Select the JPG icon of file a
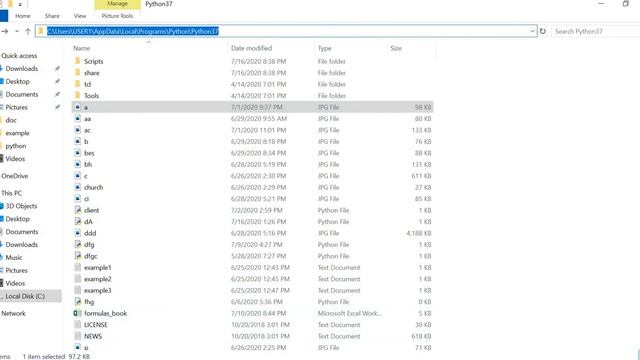Screen dimensions: 640x360 [x=78, y=107]
